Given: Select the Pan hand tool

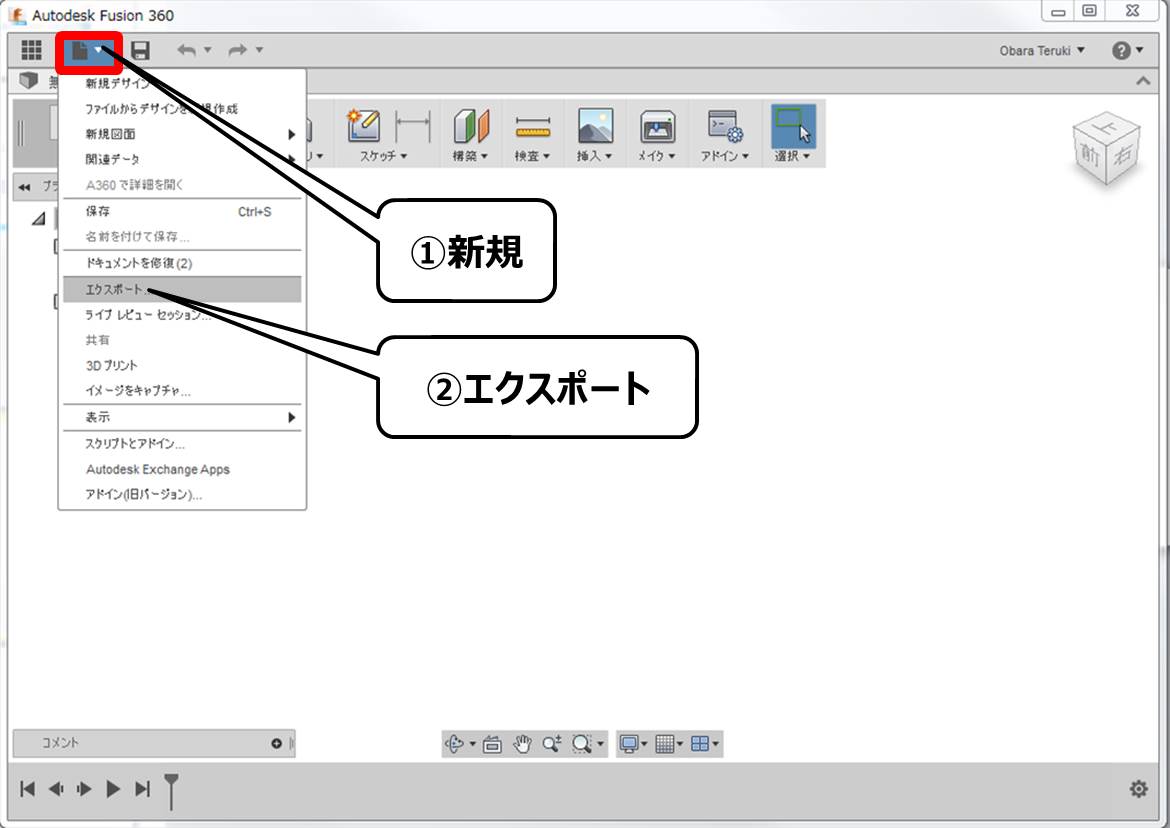Looking at the screenshot, I should [x=522, y=744].
